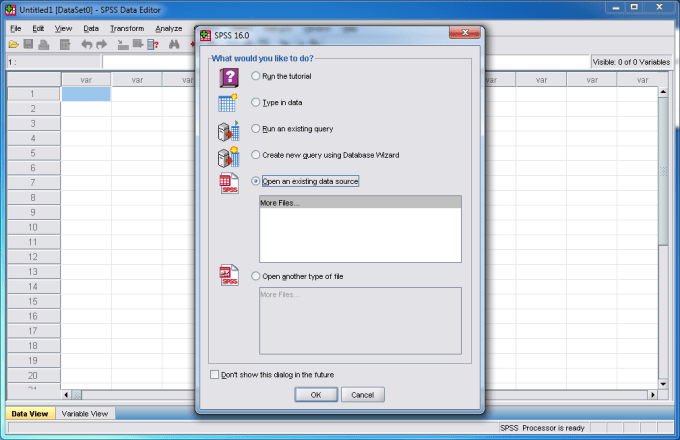Click the other file type SPSS icon
Image resolution: width=680 pixels, height=440 pixels.
pos(229,275)
